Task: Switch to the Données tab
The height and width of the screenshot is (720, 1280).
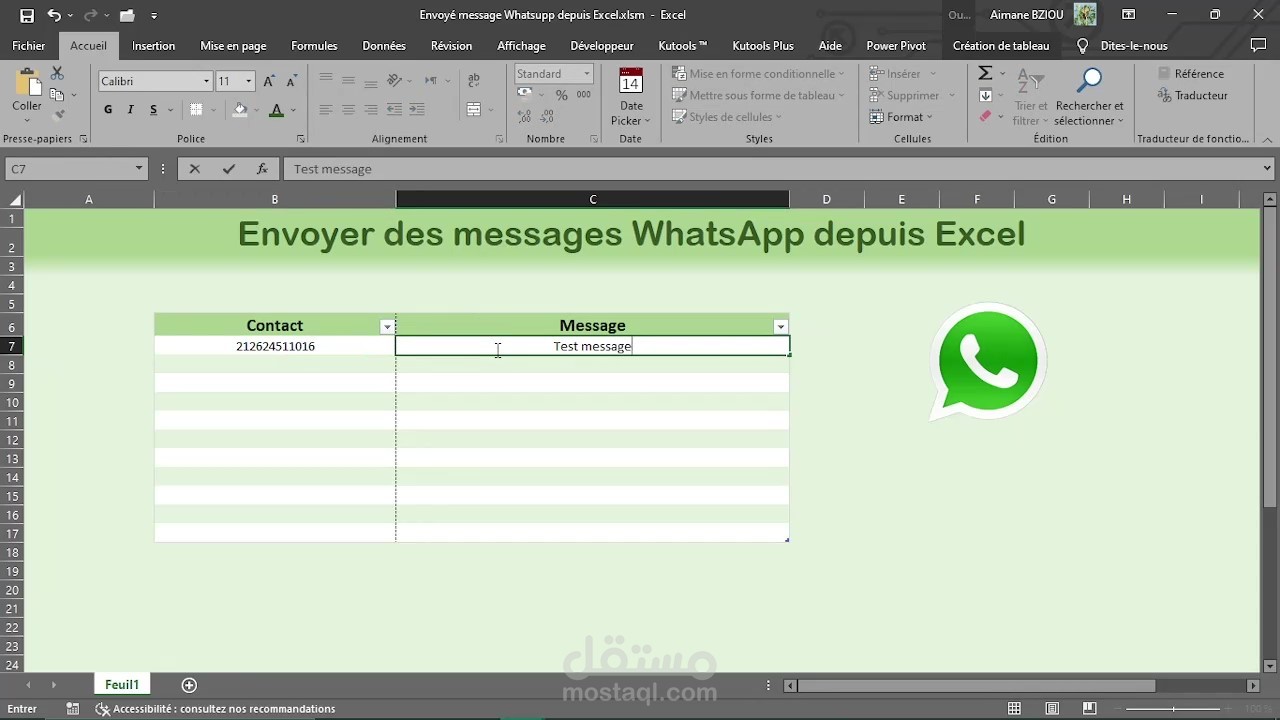Action: pos(384,46)
